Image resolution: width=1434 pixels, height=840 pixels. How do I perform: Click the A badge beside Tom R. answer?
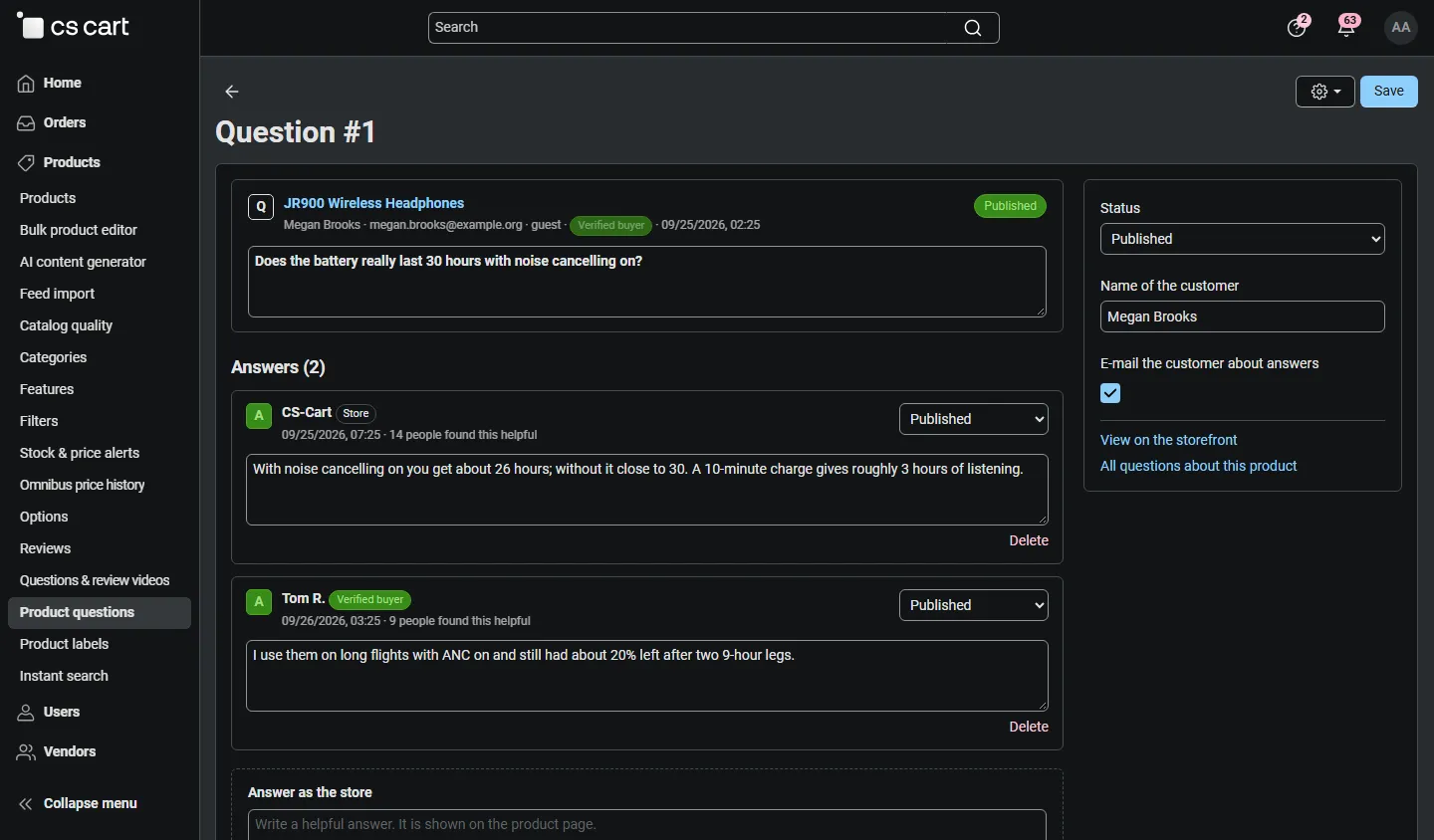point(259,602)
